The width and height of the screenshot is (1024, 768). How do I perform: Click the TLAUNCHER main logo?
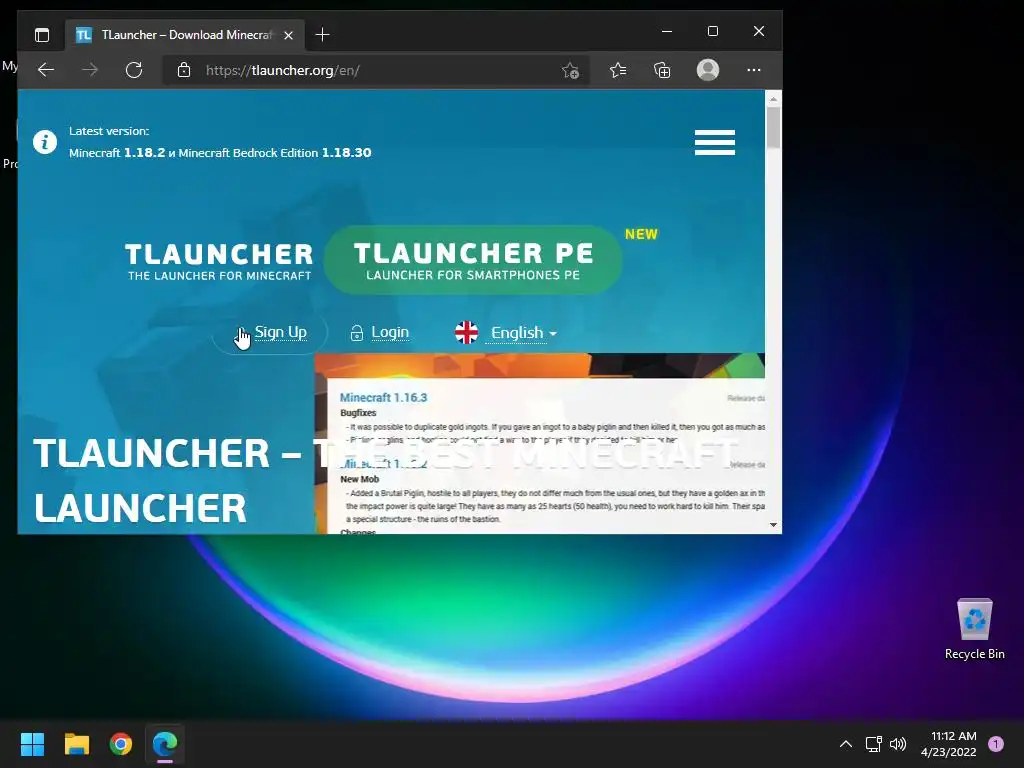coord(219,261)
